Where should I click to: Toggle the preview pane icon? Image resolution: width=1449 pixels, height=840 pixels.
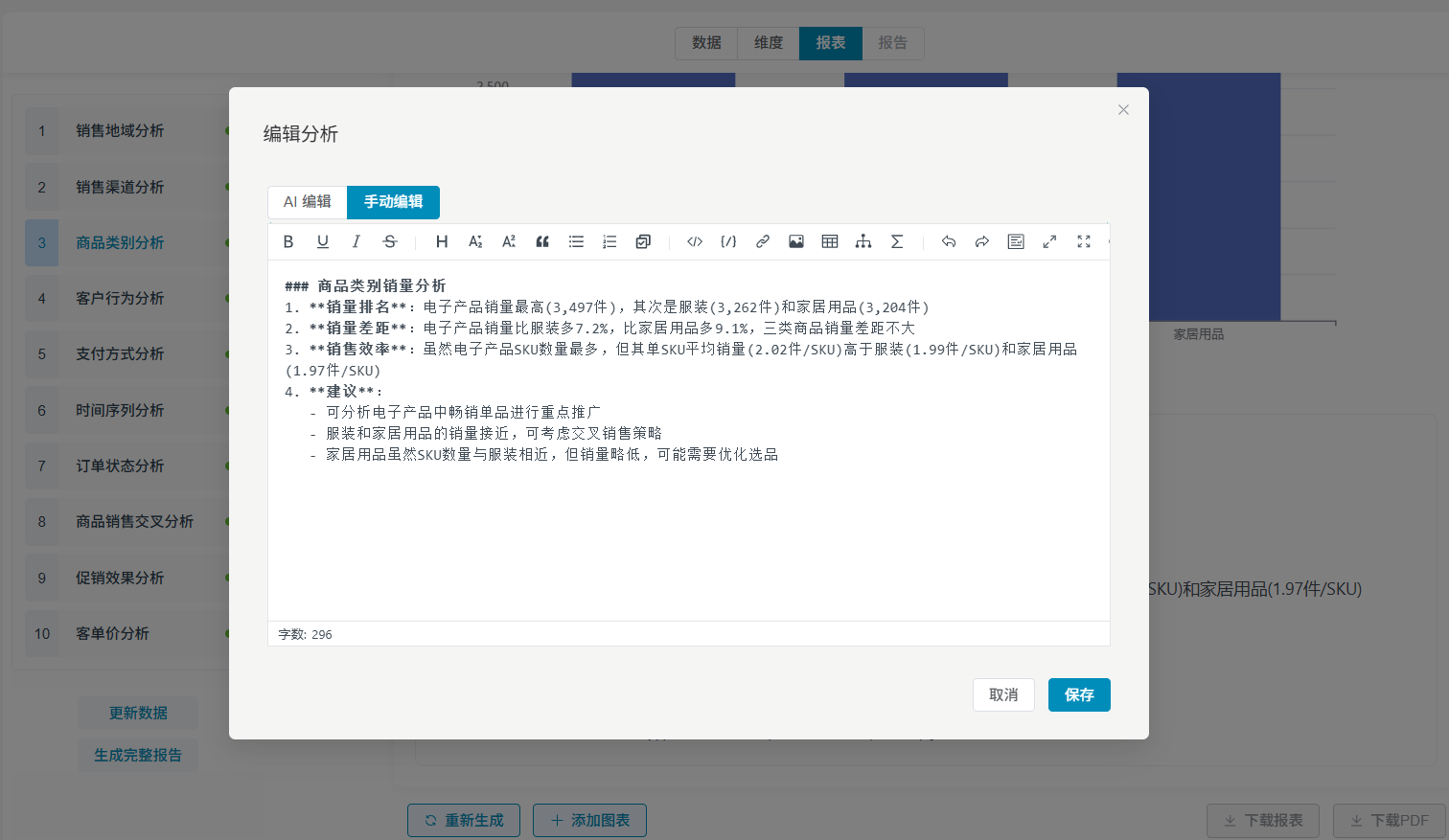(x=1016, y=241)
